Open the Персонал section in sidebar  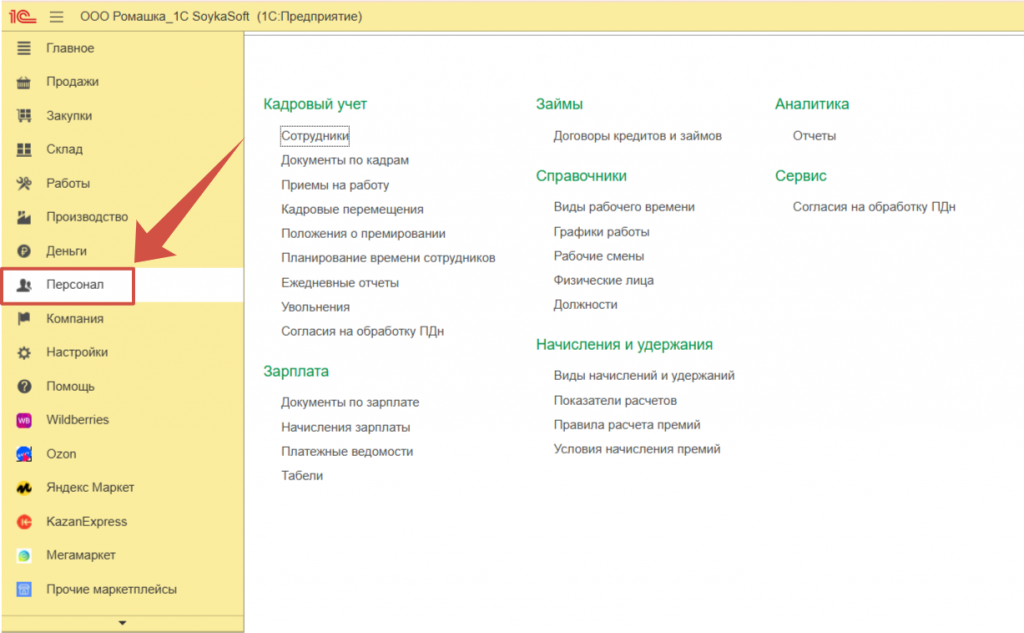click(74, 285)
